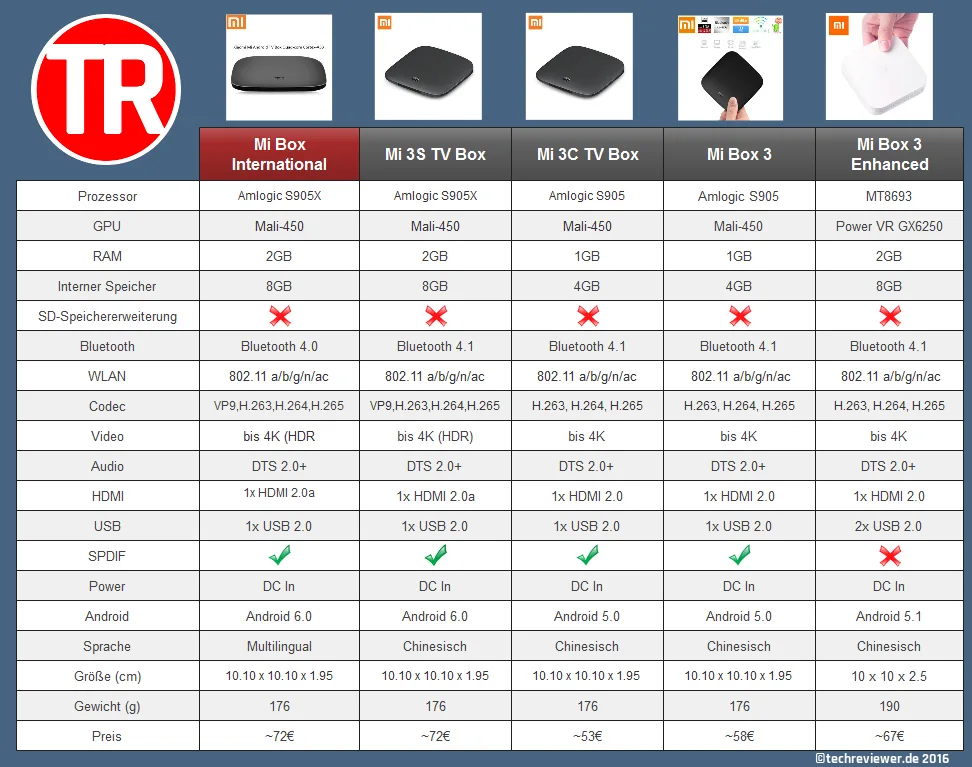Viewport: 972px width, 767px height.
Task: Click 1x HDMI 2.0a under Mi Box International
Action: [279, 493]
